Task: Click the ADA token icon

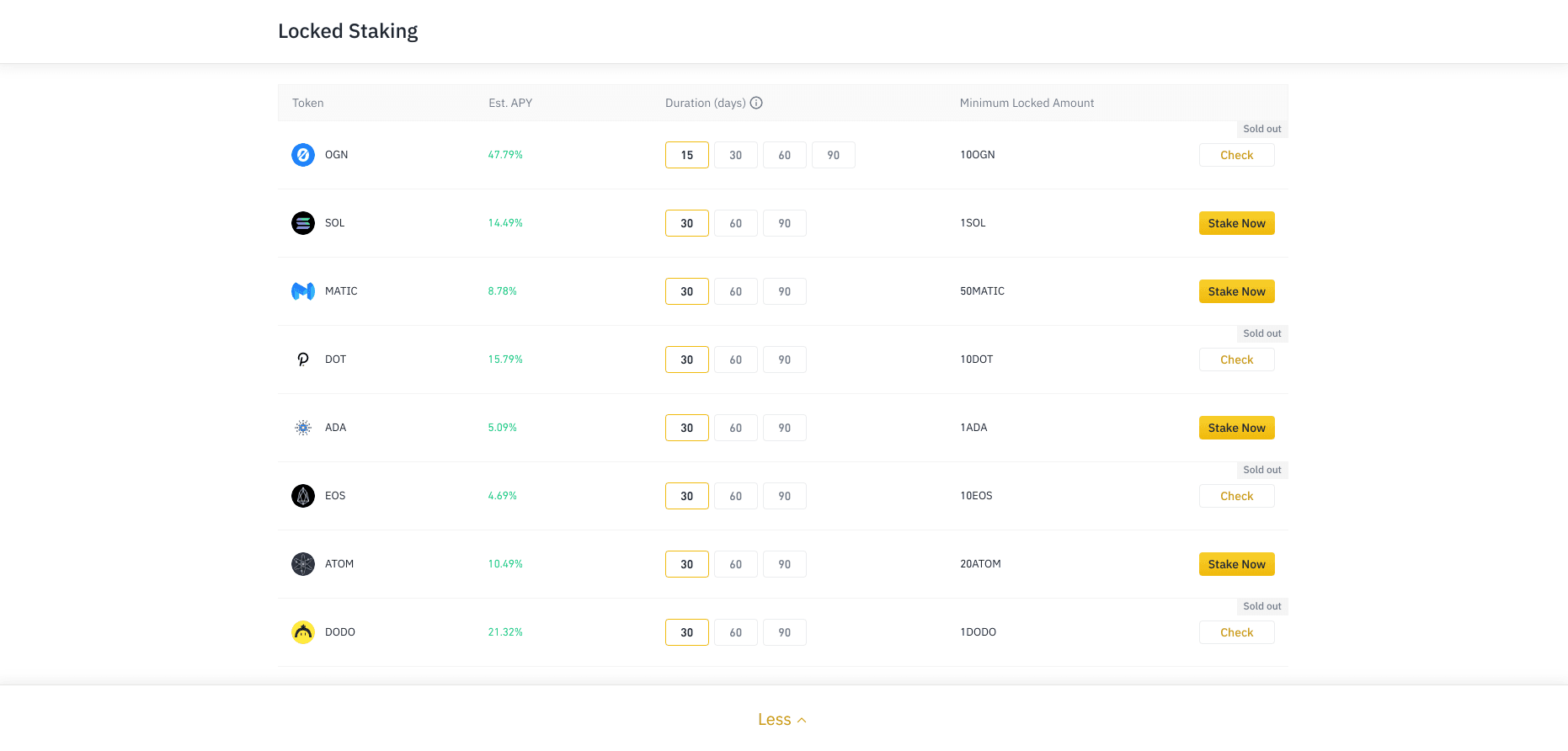Action: (x=303, y=428)
